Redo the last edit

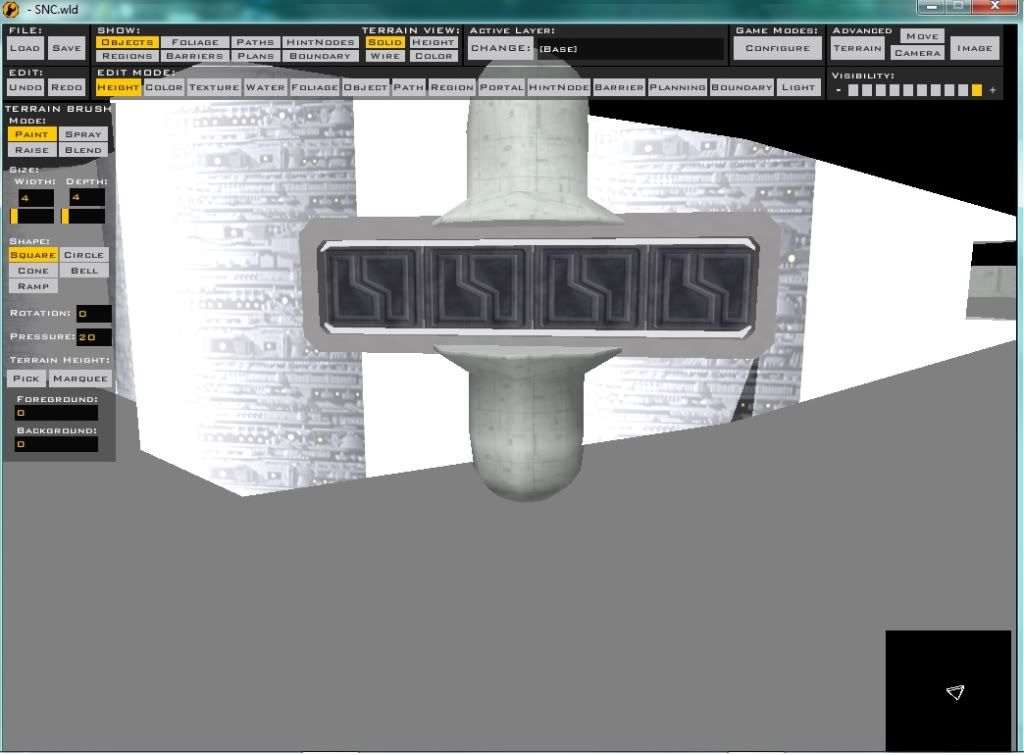pos(67,87)
